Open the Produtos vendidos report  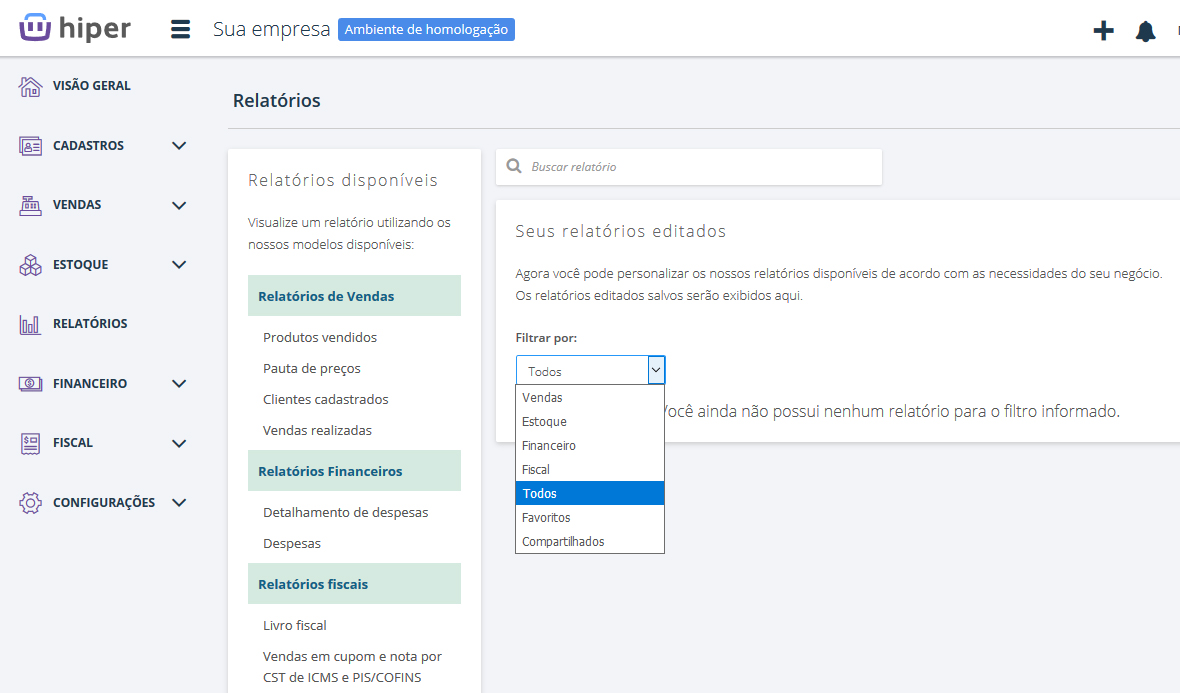click(x=320, y=338)
